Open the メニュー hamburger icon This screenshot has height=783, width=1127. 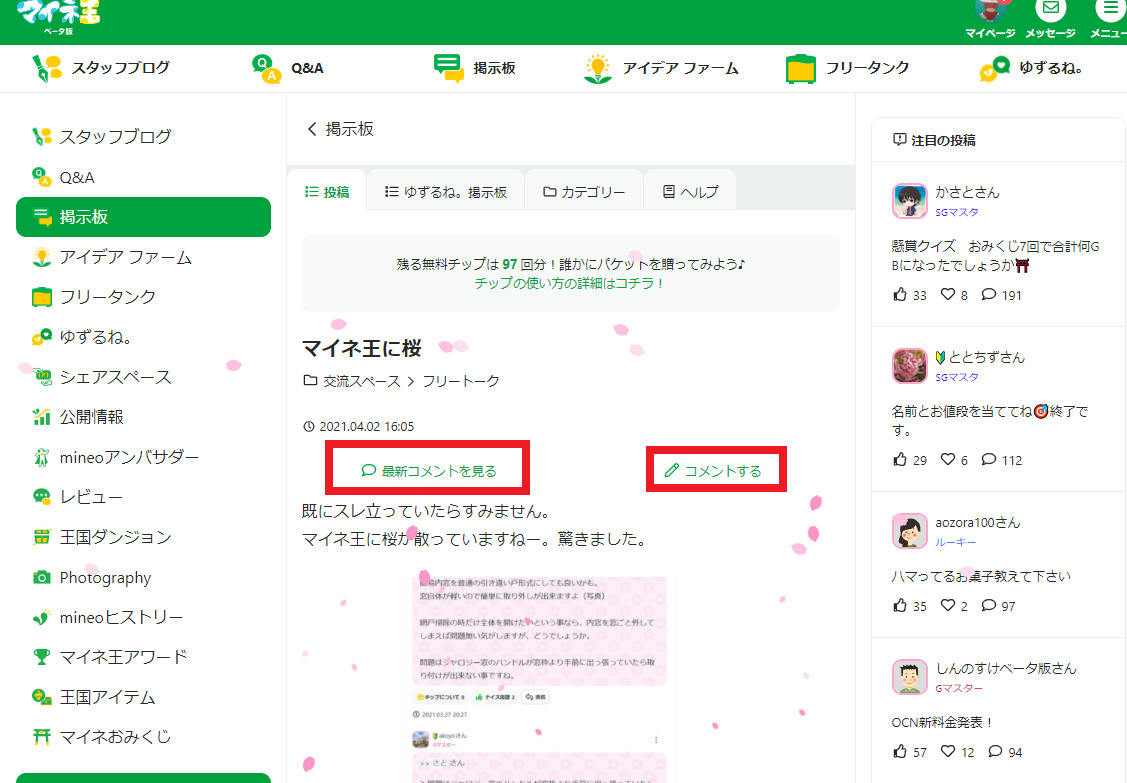click(1110, 9)
